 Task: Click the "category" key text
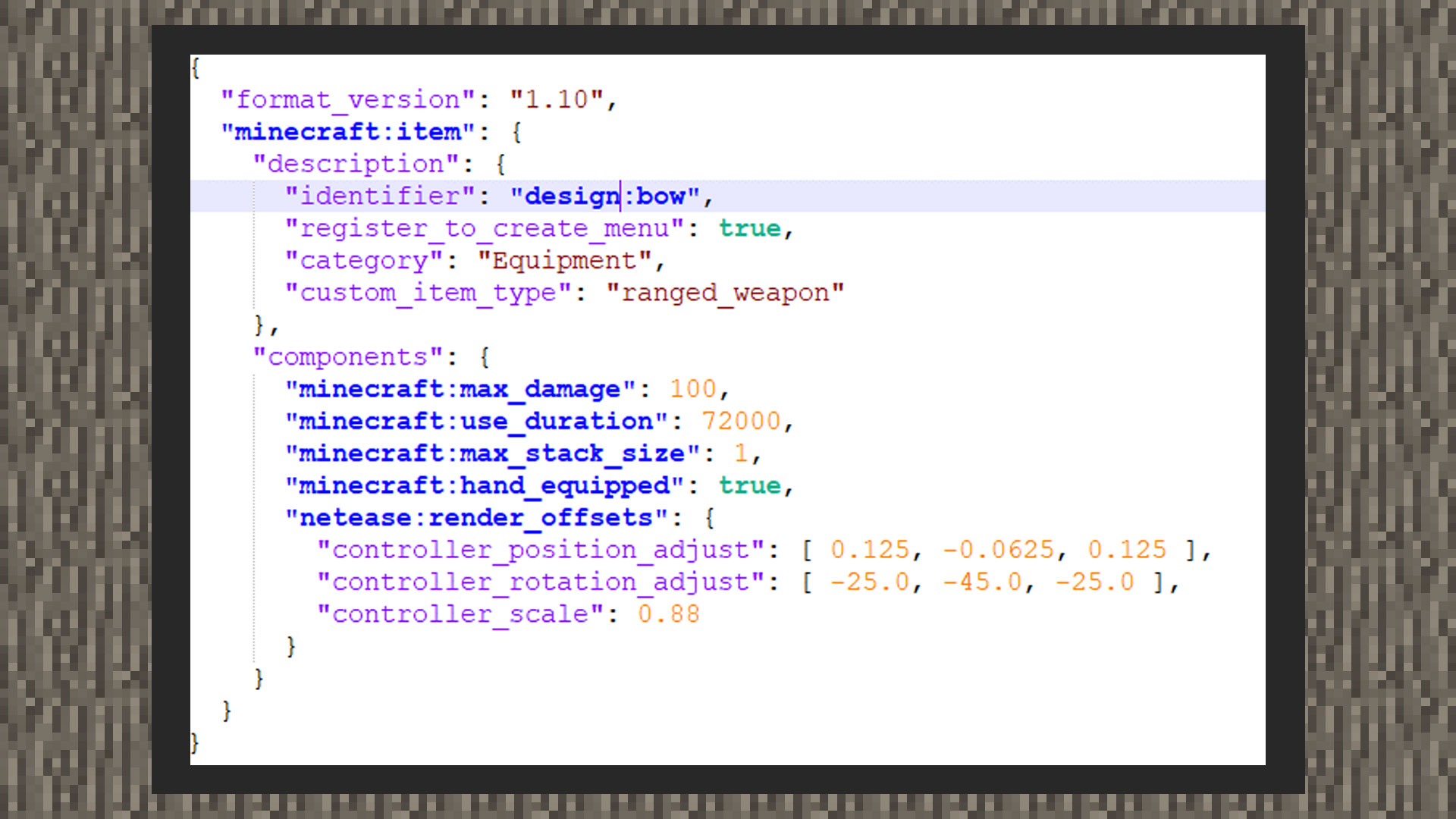364,260
